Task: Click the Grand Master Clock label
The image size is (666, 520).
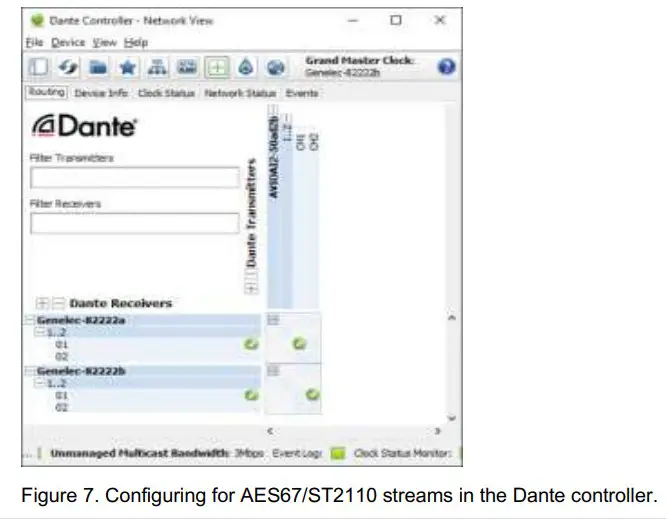Action: (x=359, y=61)
